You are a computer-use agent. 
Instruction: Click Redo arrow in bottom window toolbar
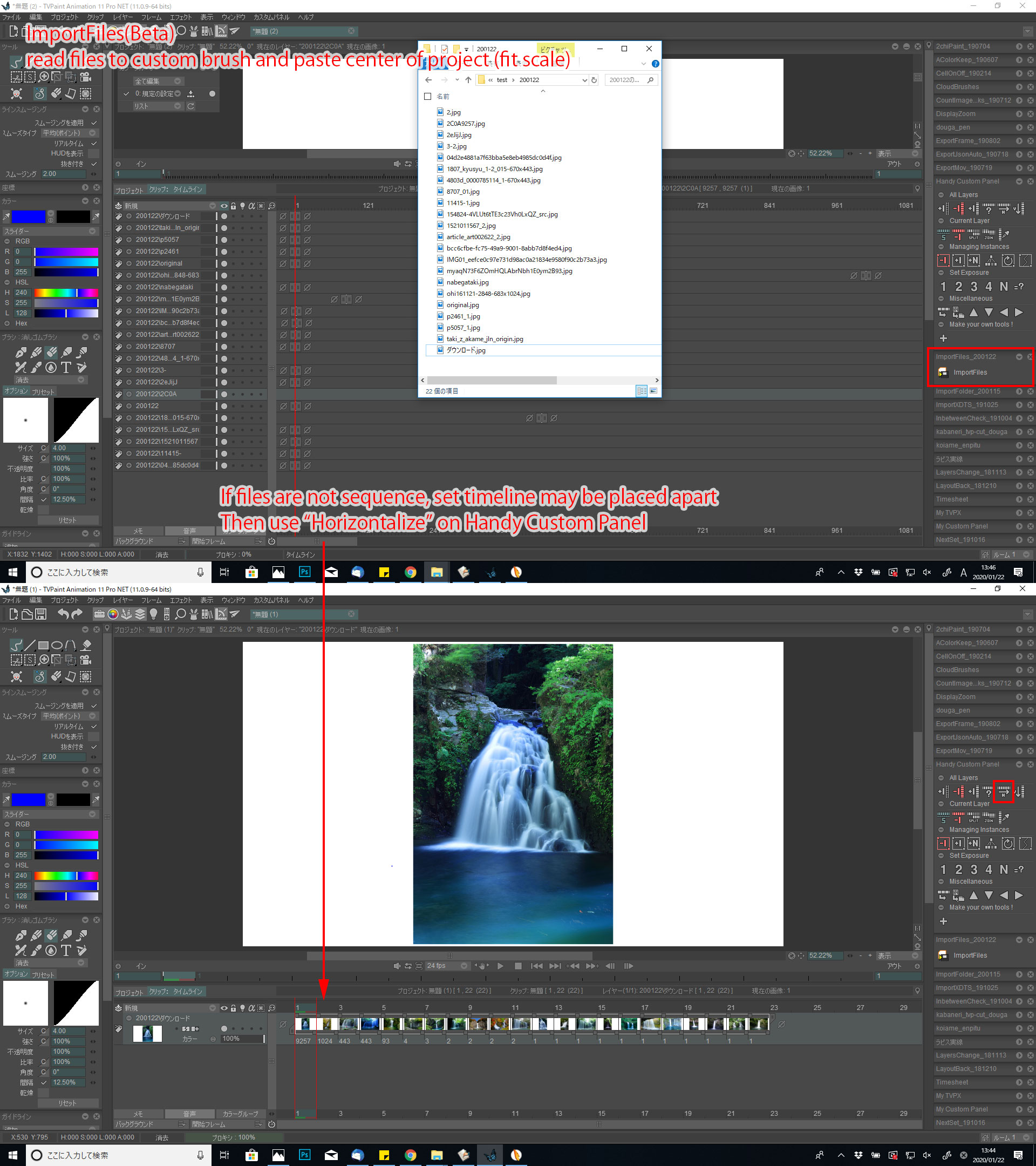[77, 614]
